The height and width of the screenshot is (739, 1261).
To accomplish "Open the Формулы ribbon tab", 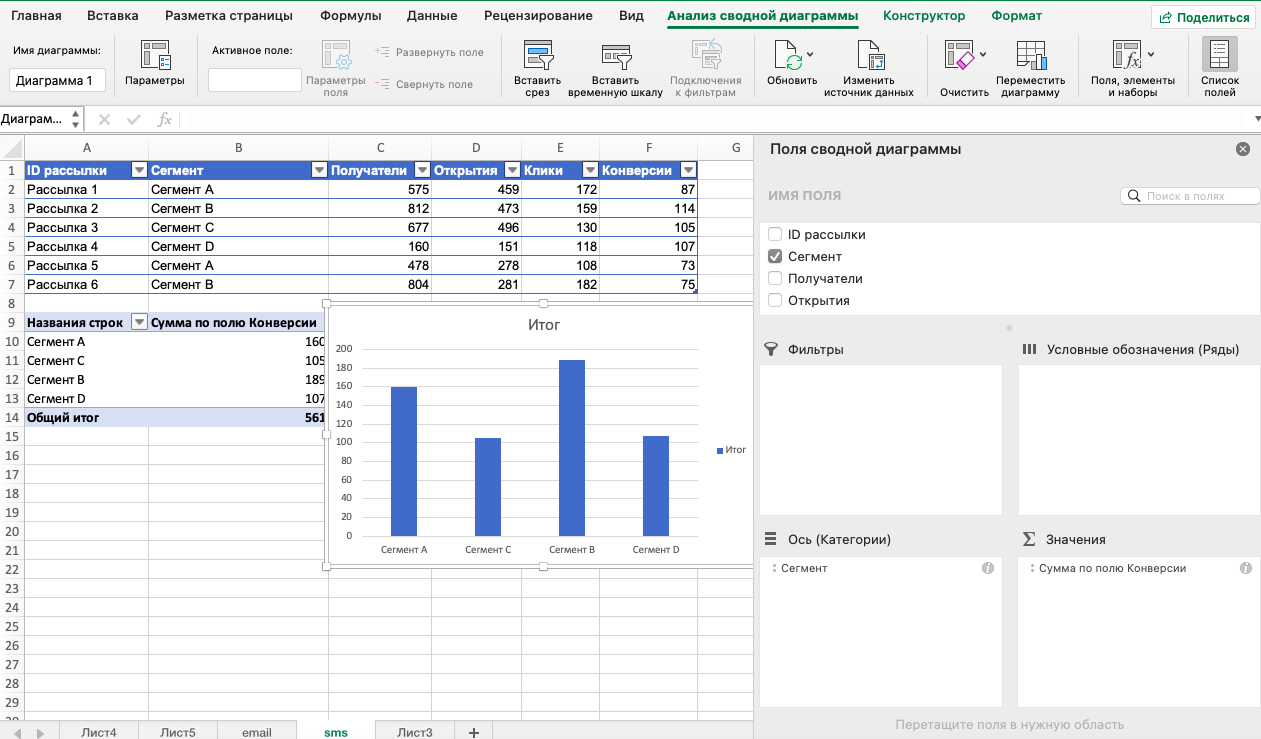I will [350, 16].
